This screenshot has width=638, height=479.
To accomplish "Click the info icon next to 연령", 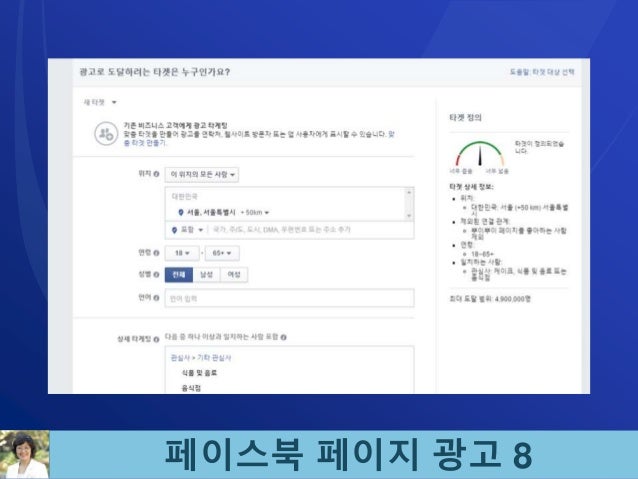I will click(x=156, y=253).
